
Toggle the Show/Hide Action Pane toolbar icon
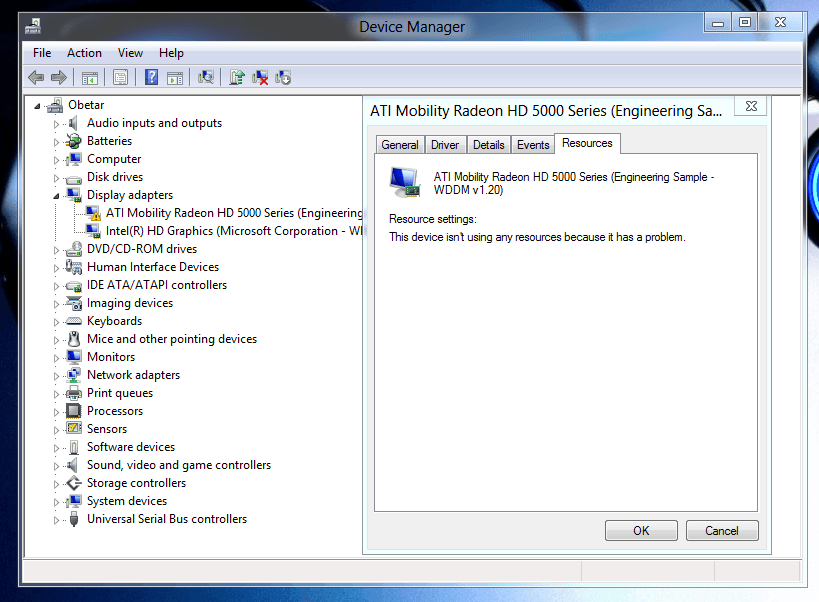click(x=175, y=78)
